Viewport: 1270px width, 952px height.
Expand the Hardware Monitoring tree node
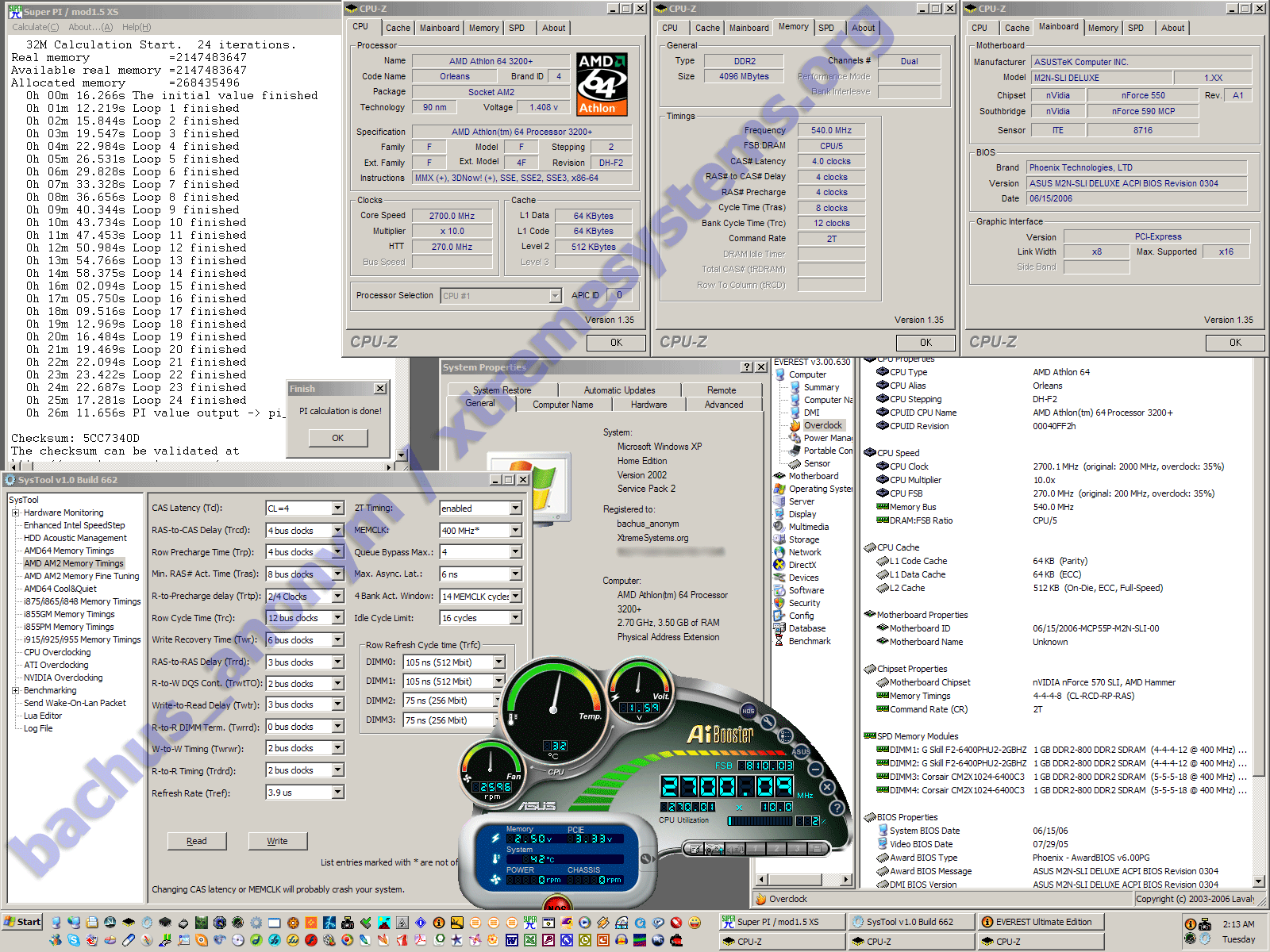click(x=16, y=512)
